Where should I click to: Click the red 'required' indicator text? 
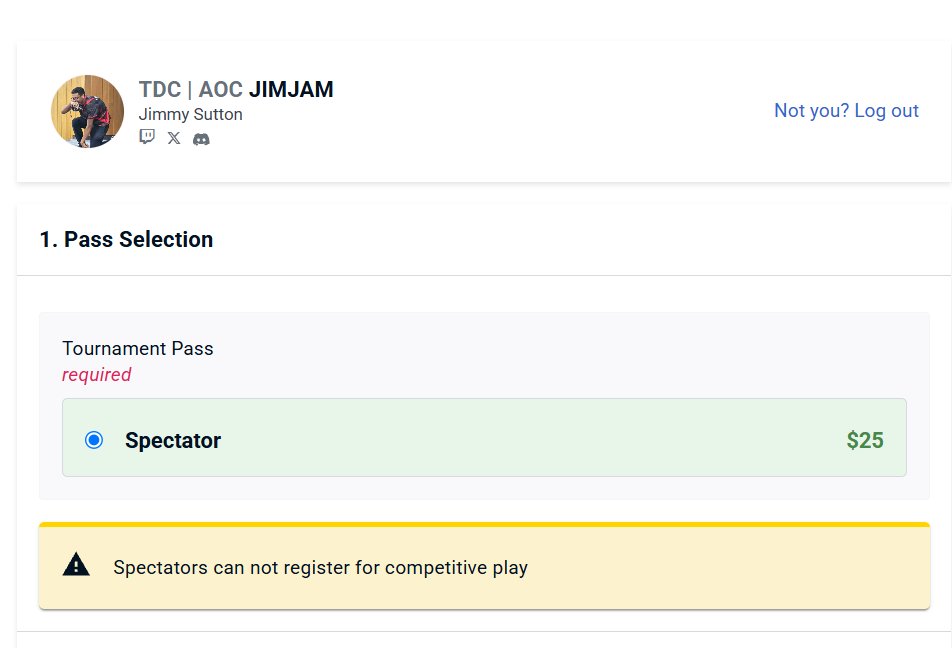coord(97,375)
